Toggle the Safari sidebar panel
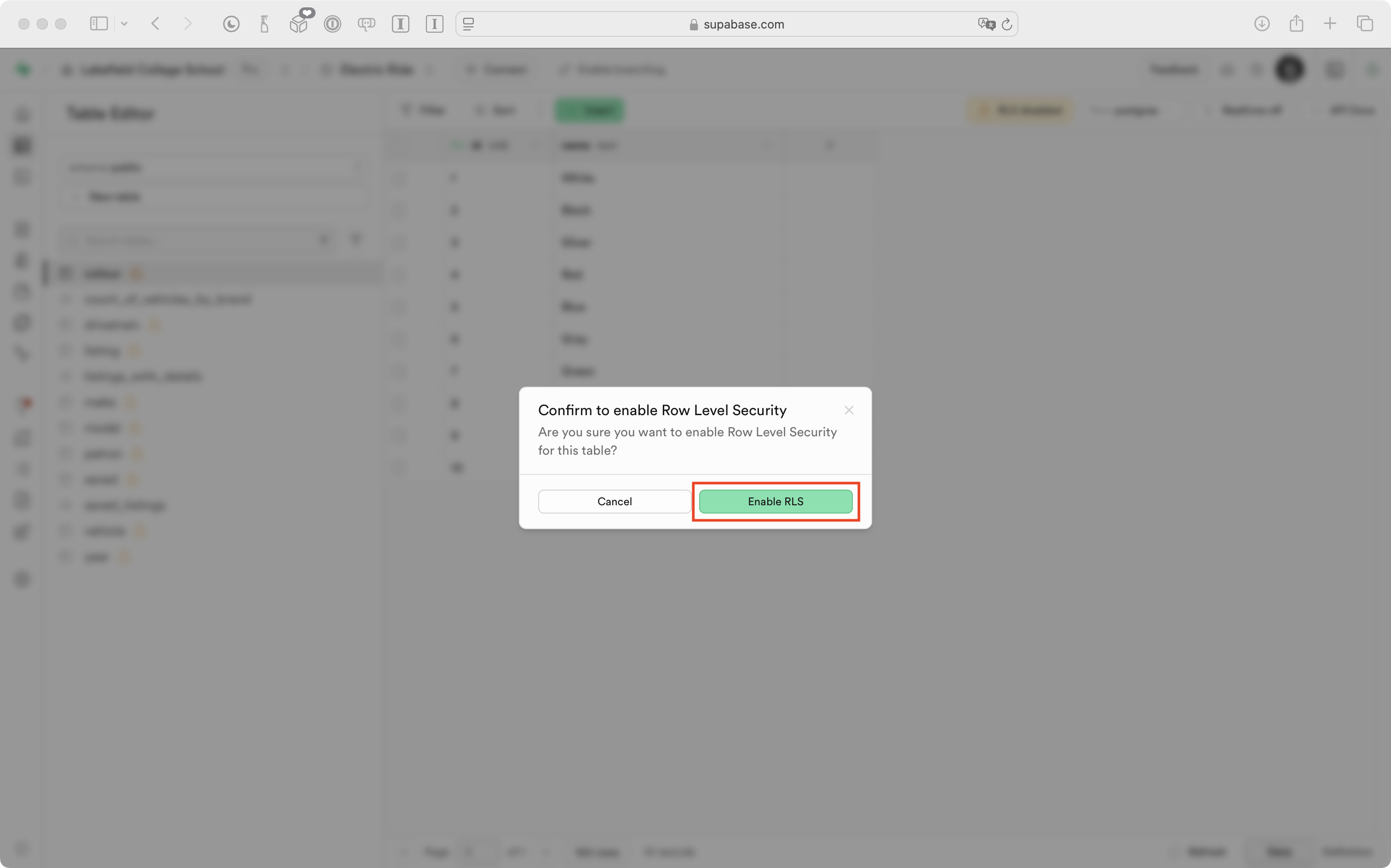Screen dimensions: 1391x868 [99, 23]
